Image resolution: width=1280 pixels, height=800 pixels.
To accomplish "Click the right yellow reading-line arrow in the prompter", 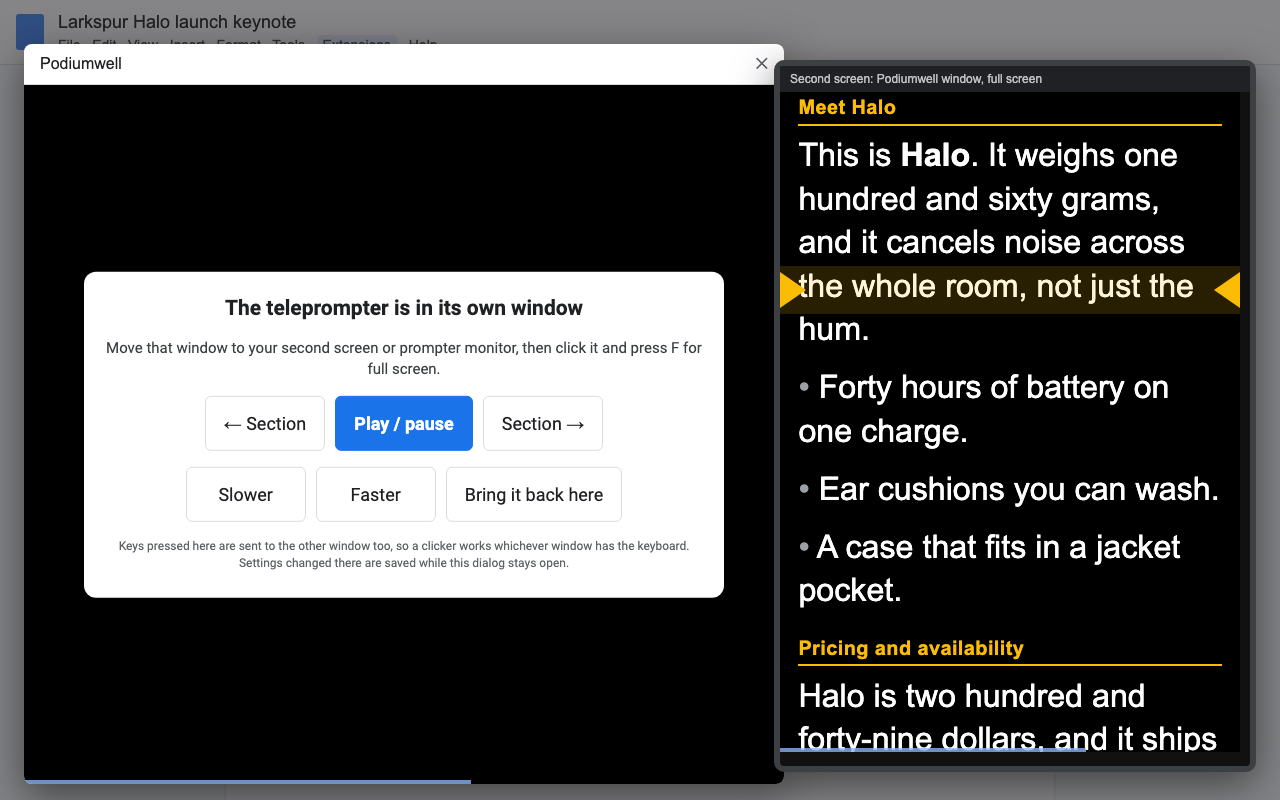I will click(1227, 290).
